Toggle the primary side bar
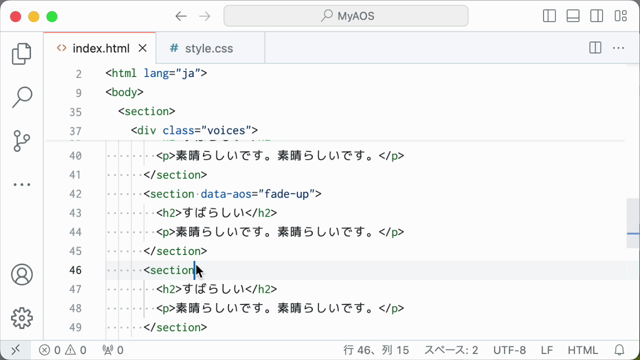Screen dimensions: 640x360 pos(549,16)
